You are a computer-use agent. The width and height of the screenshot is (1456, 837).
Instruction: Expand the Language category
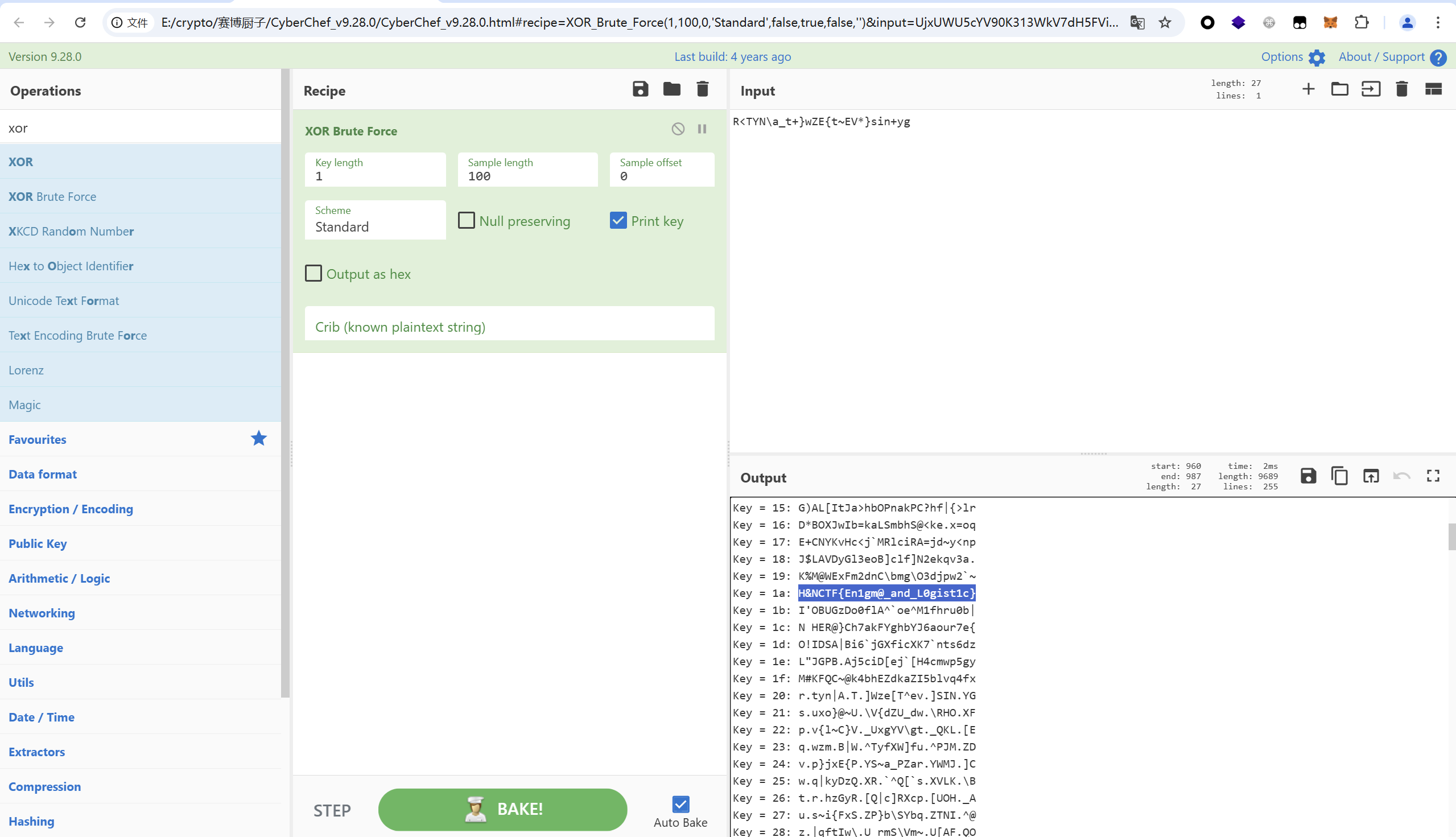click(x=141, y=648)
